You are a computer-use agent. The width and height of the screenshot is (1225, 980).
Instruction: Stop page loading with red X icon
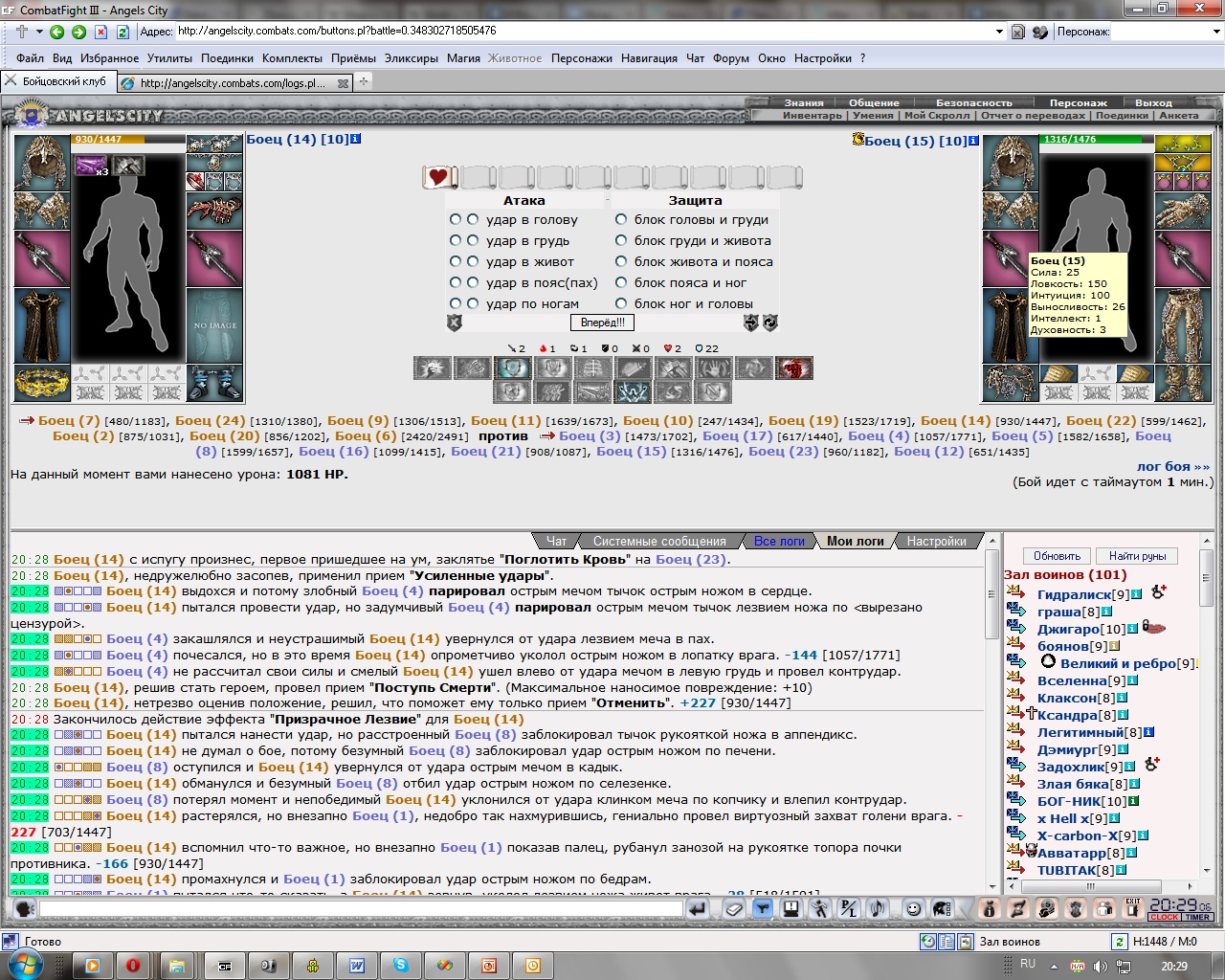[x=101, y=32]
